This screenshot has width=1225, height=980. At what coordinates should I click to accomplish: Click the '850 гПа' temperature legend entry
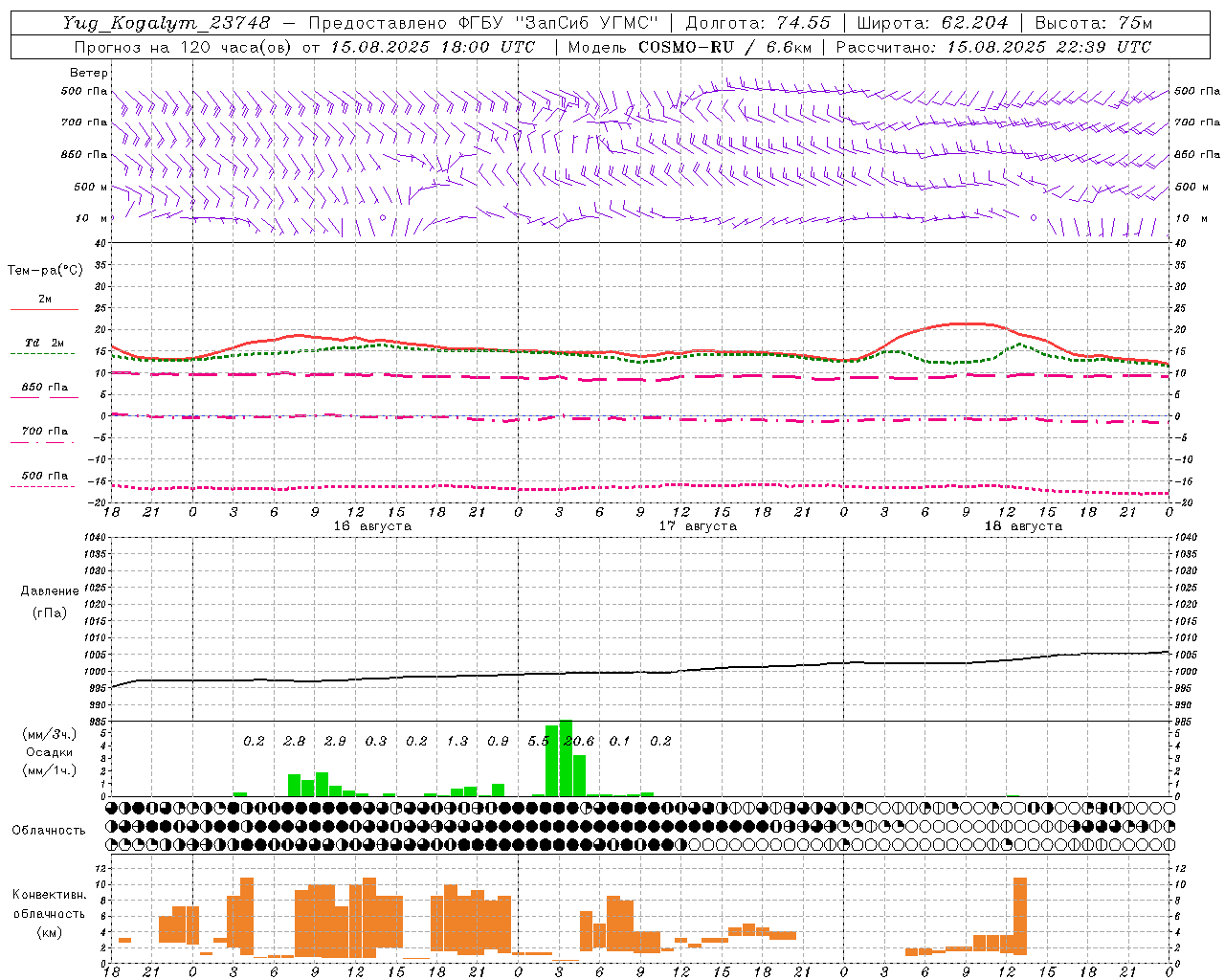click(x=44, y=391)
